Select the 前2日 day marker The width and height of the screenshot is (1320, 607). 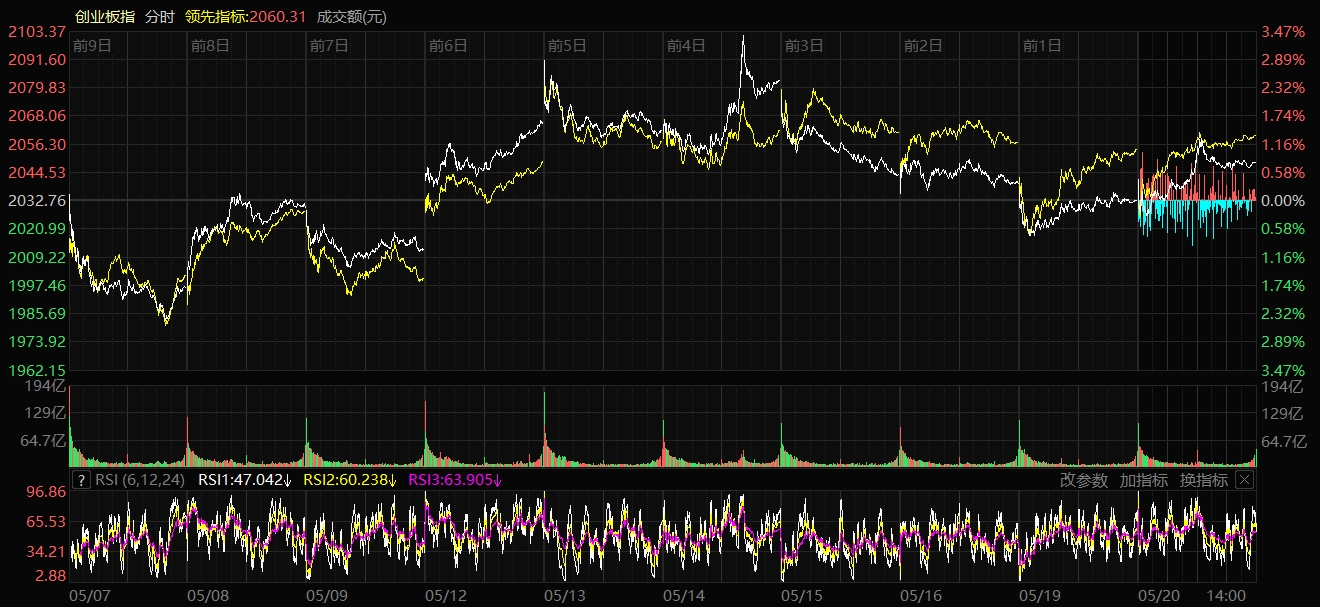coord(923,45)
